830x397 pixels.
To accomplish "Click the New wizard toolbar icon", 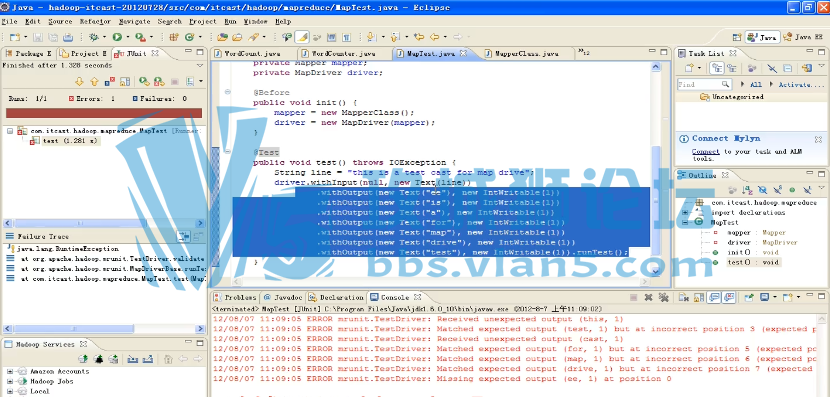I will point(14,37).
